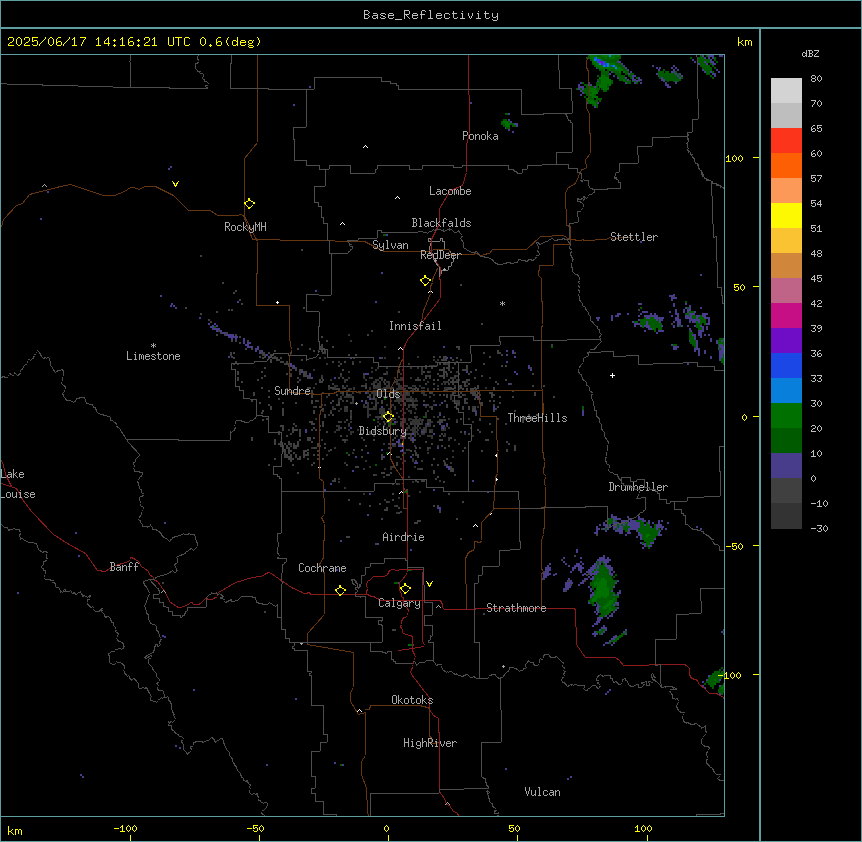This screenshot has width=862, height=842.
Task: Click the dBZ legend heading
Action: 810,54
